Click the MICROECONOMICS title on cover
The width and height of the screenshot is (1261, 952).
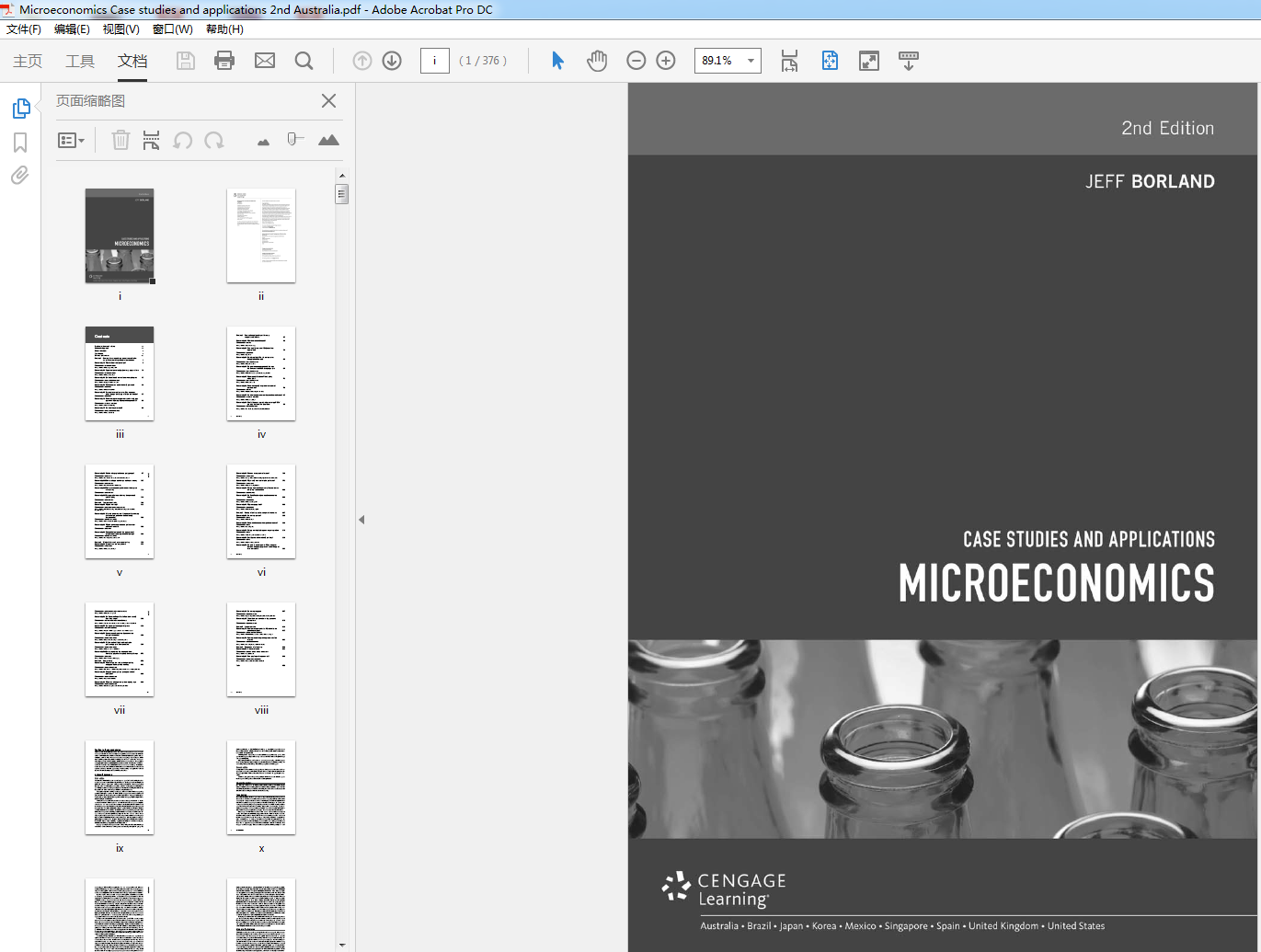click(1057, 583)
